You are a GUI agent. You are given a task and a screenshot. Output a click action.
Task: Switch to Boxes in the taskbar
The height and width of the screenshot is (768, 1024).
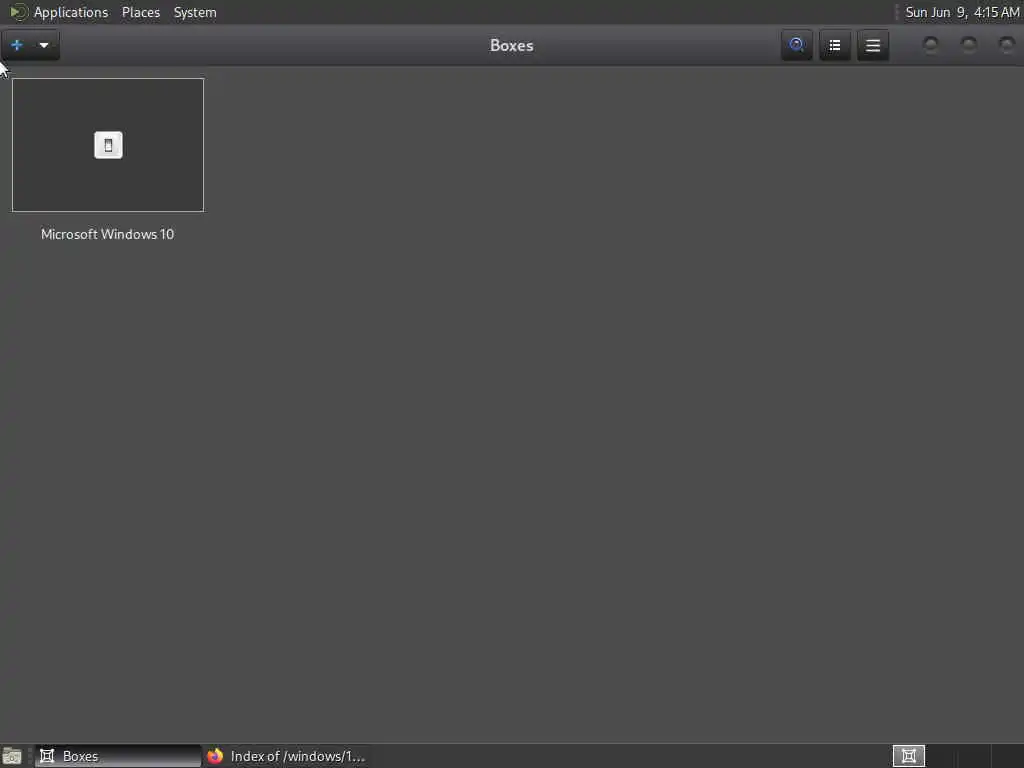click(118, 756)
